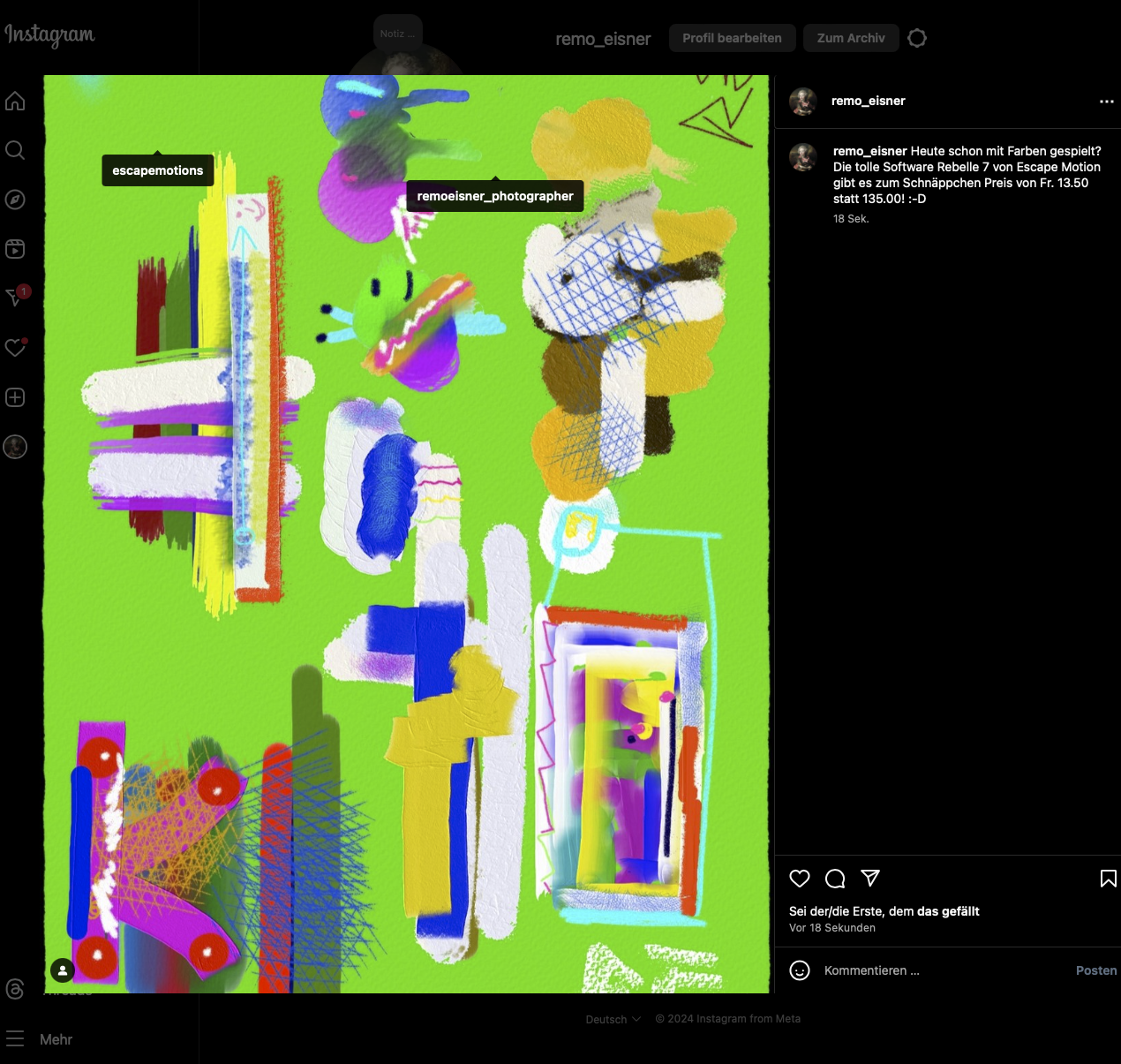This screenshot has width=1121, height=1064.
Task: Open the remoeisner_photographer photo tag
Action: [x=495, y=196]
